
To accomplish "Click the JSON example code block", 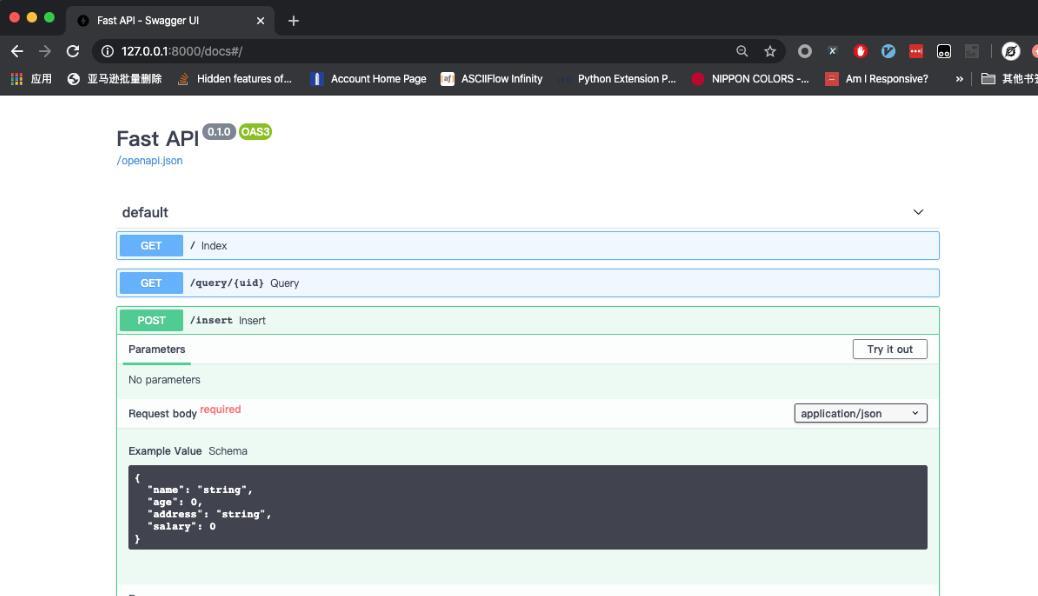I will click(x=528, y=507).
